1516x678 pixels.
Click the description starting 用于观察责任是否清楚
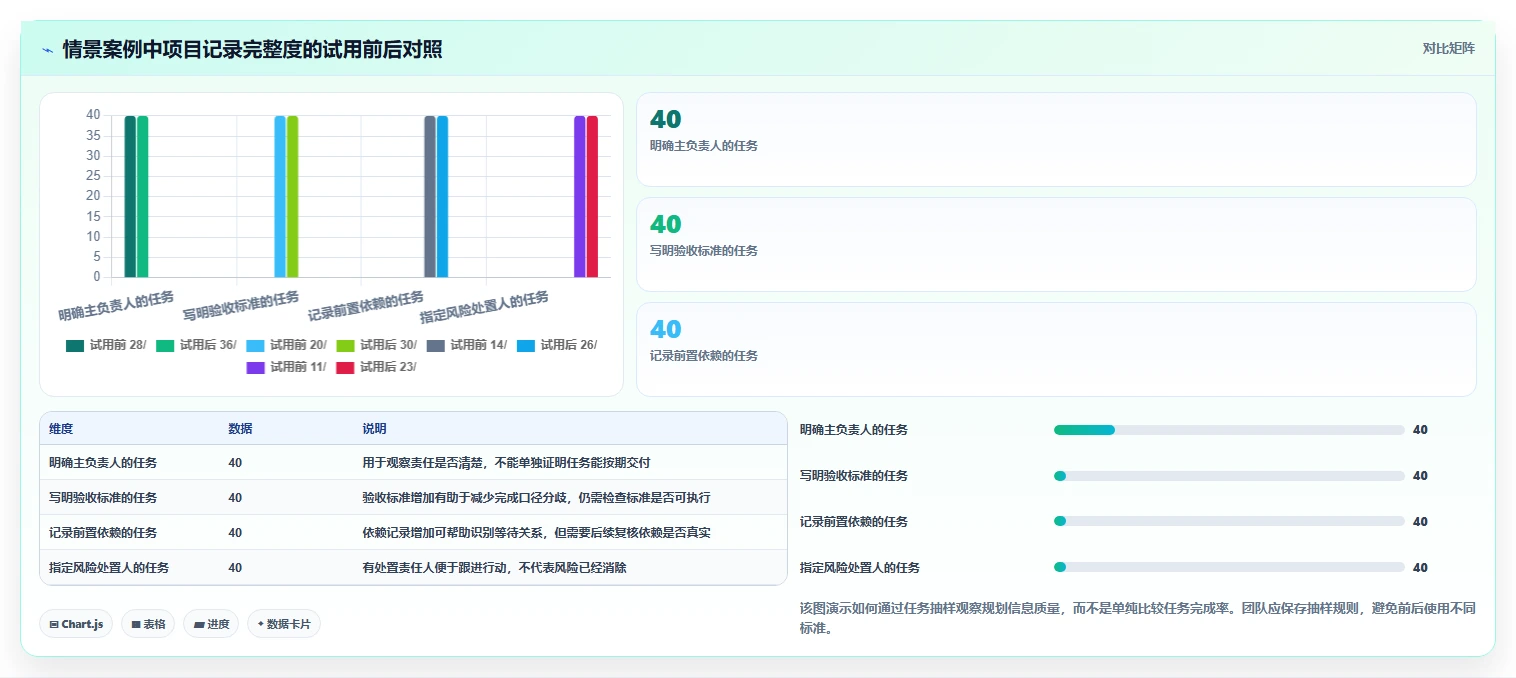(506, 463)
